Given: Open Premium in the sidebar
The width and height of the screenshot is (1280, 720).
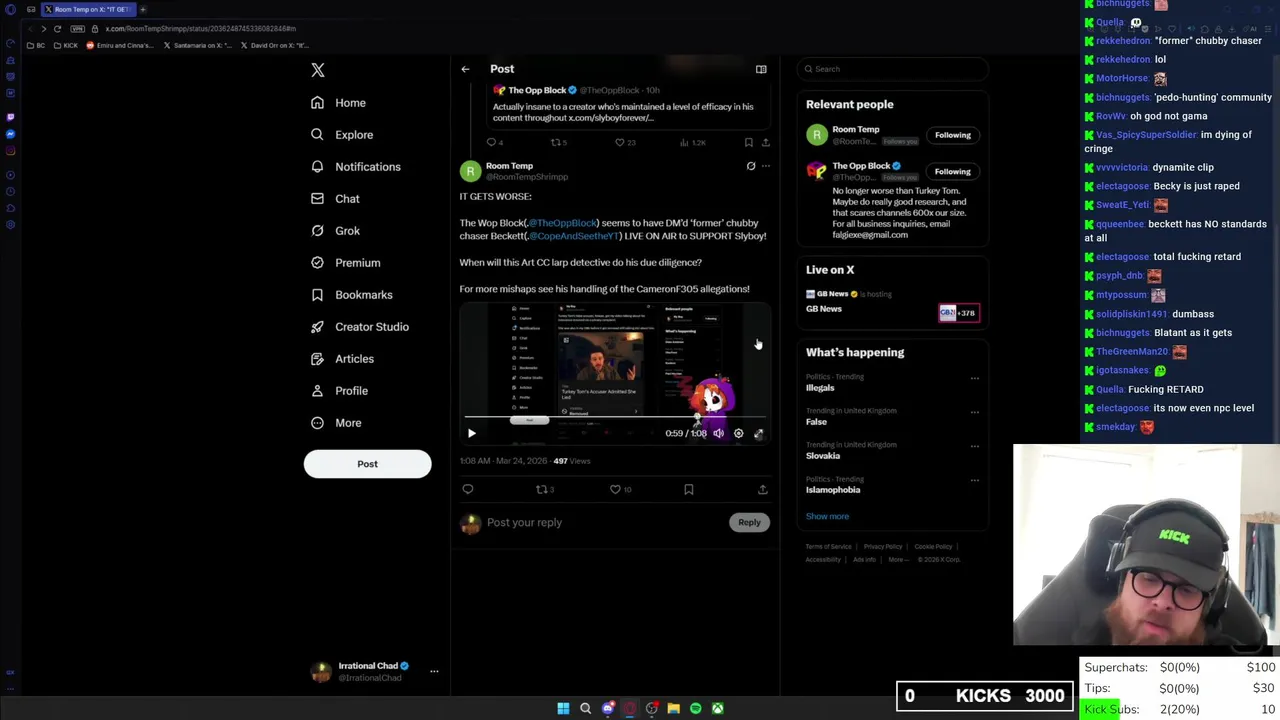Looking at the screenshot, I should [345, 263].
